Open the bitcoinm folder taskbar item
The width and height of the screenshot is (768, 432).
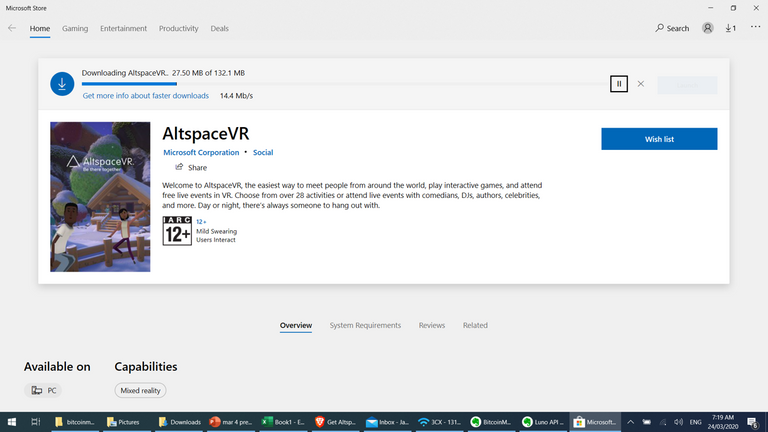[x=74, y=422]
